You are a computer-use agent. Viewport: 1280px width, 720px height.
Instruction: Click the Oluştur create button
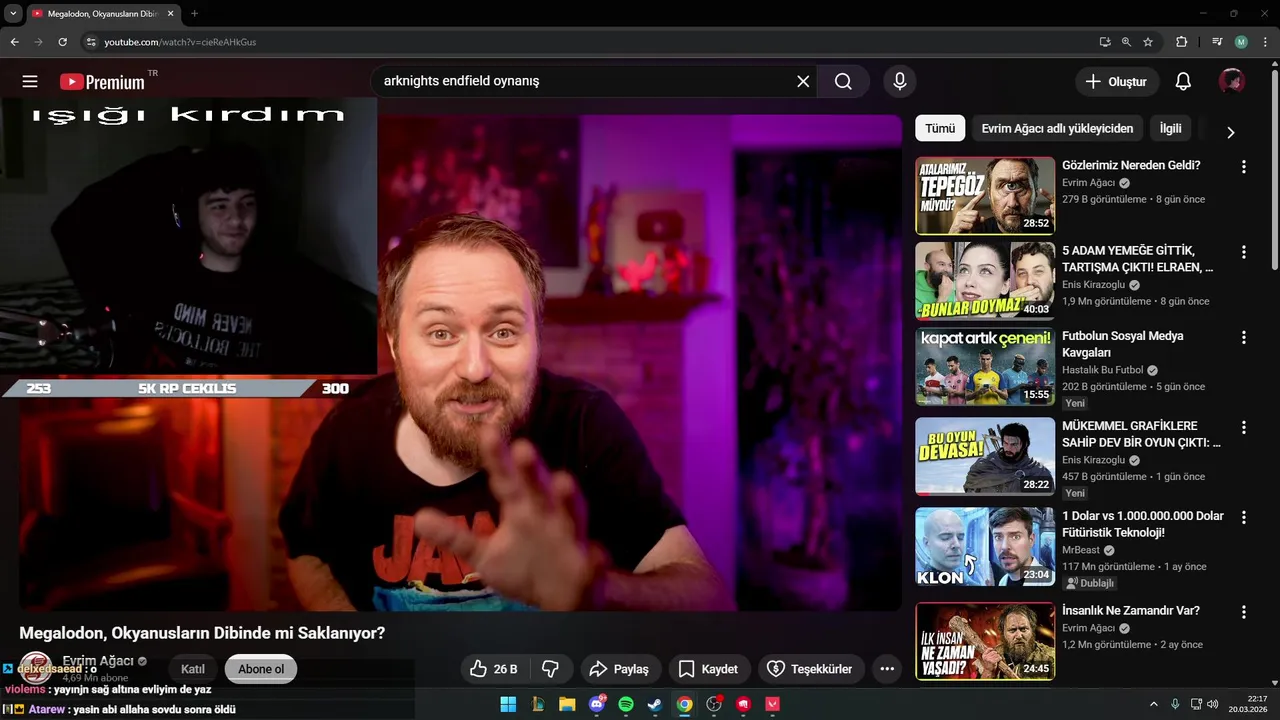(x=1117, y=82)
